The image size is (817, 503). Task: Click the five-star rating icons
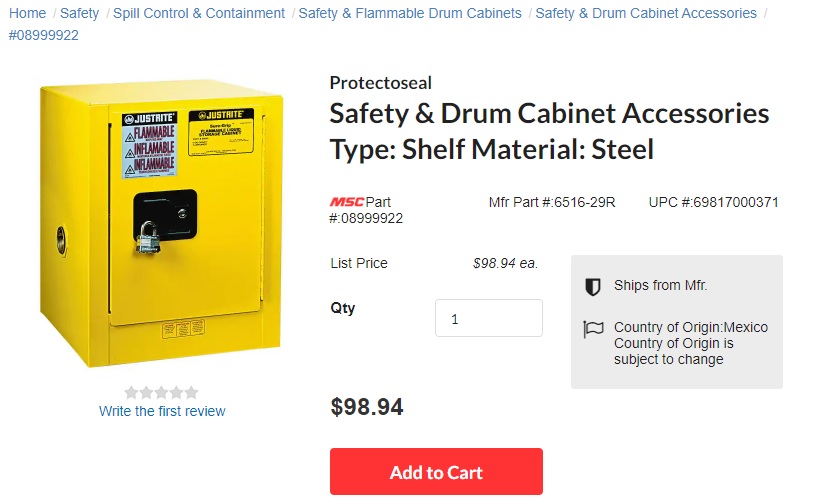pyautogui.click(x=162, y=392)
